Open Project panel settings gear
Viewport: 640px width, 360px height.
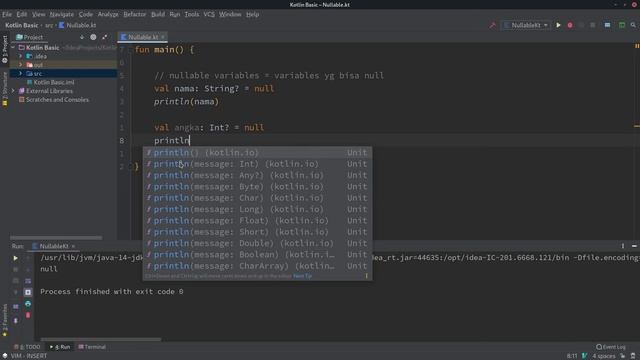(x=93, y=37)
